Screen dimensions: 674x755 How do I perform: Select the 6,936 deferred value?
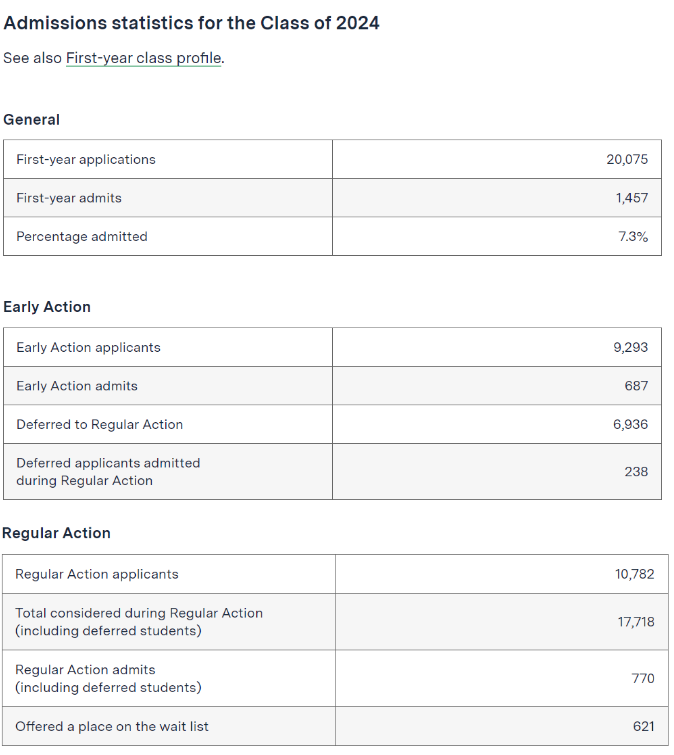(x=630, y=424)
